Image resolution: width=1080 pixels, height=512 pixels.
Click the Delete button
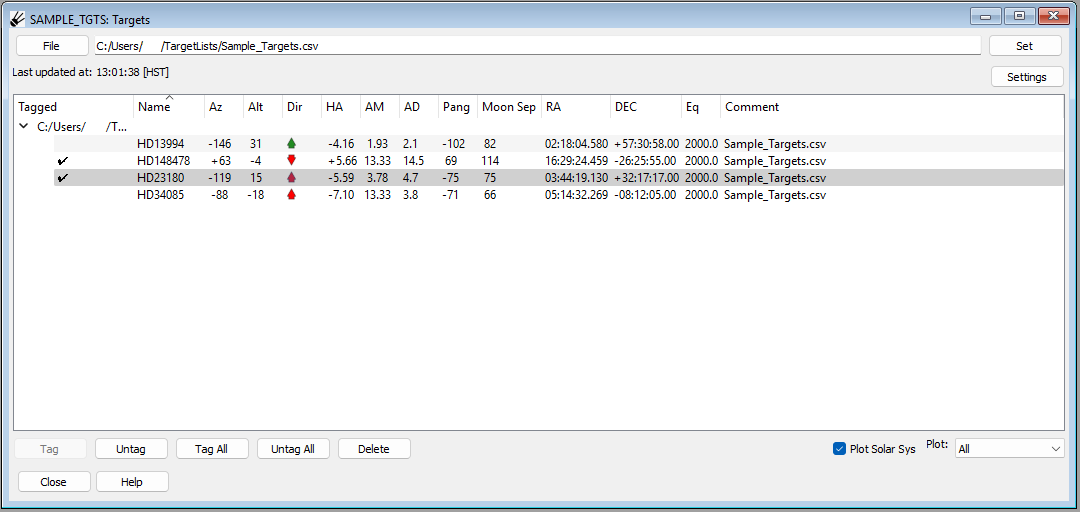(374, 449)
